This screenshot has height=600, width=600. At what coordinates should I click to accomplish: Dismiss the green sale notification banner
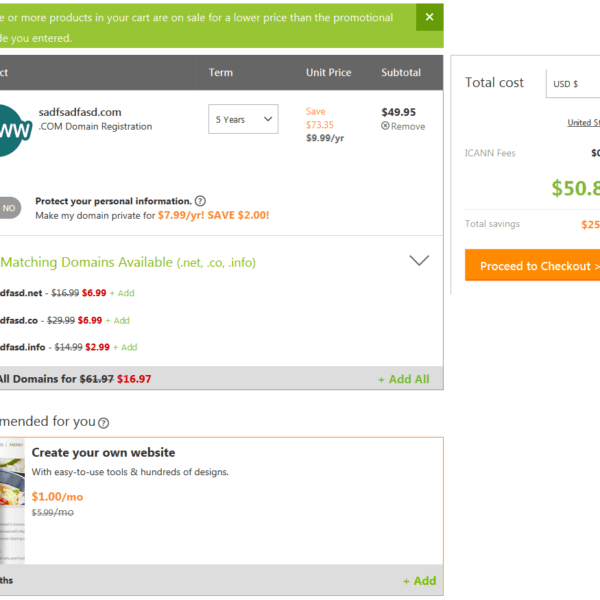click(x=429, y=18)
